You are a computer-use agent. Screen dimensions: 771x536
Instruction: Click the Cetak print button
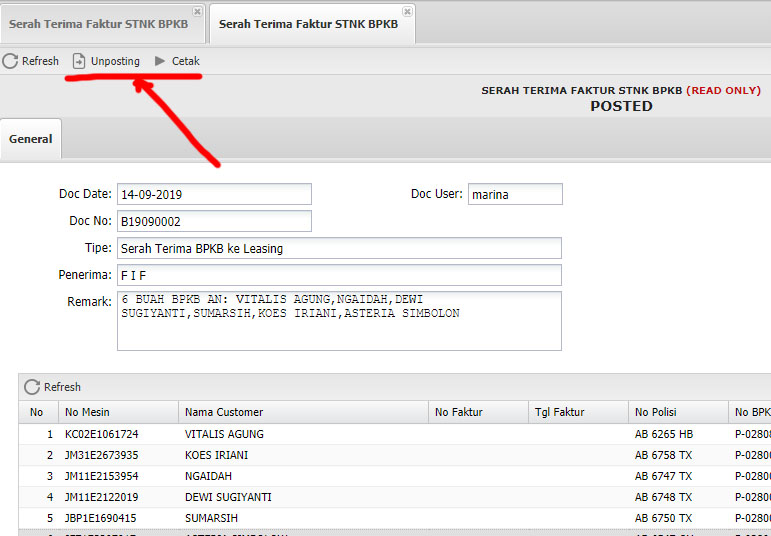tap(177, 61)
